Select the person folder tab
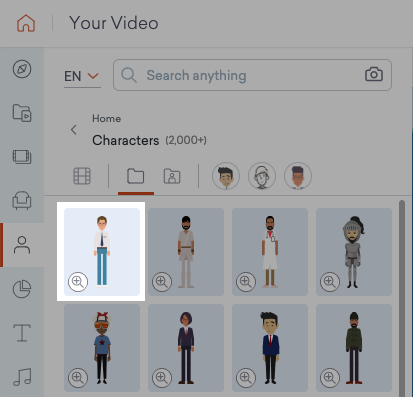413x397 pixels. click(x=172, y=176)
